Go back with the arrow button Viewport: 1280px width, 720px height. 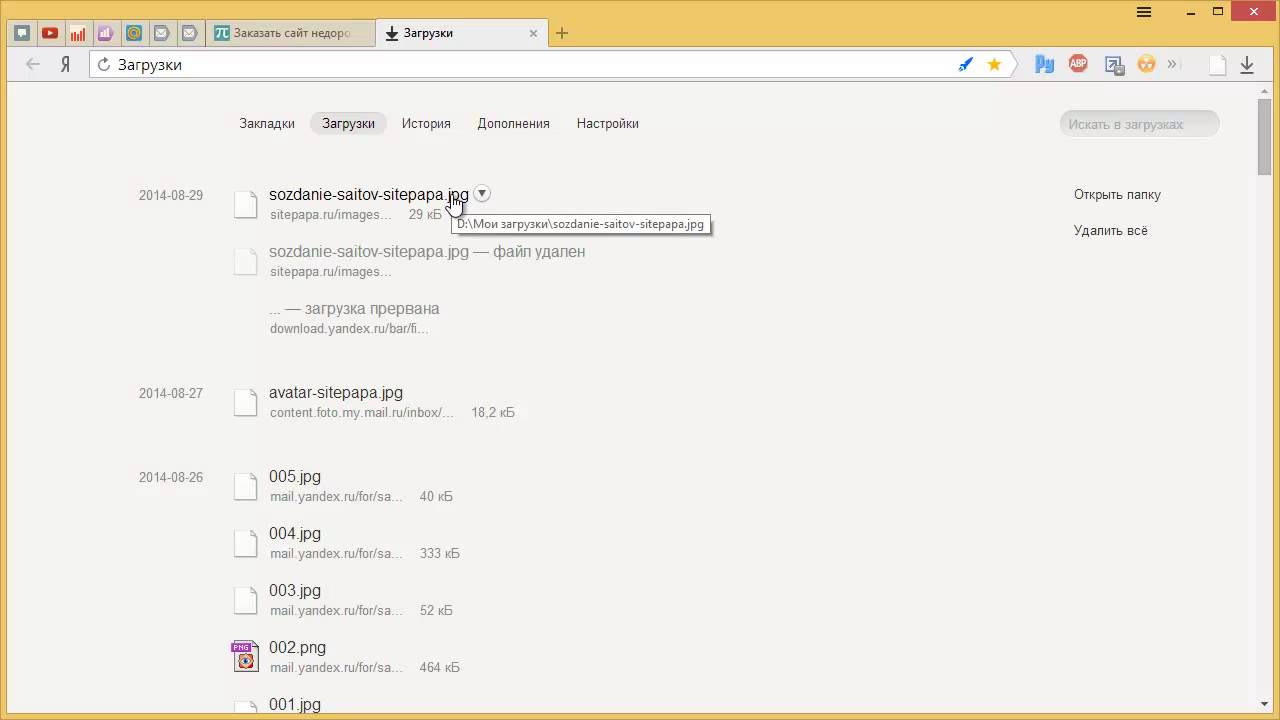point(33,64)
